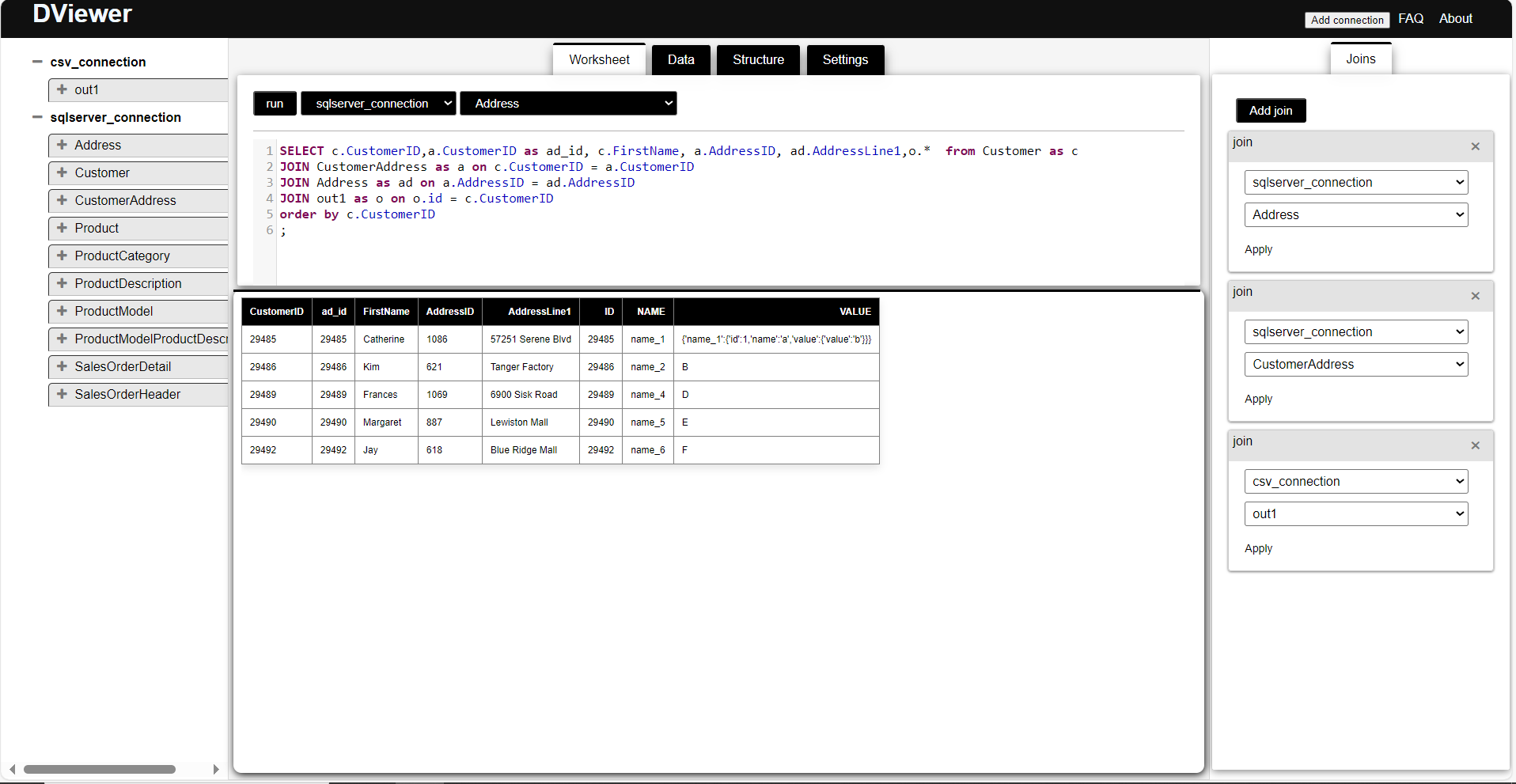Click the FirstName column header
Image resolution: width=1516 pixels, height=784 pixels.
coord(386,312)
